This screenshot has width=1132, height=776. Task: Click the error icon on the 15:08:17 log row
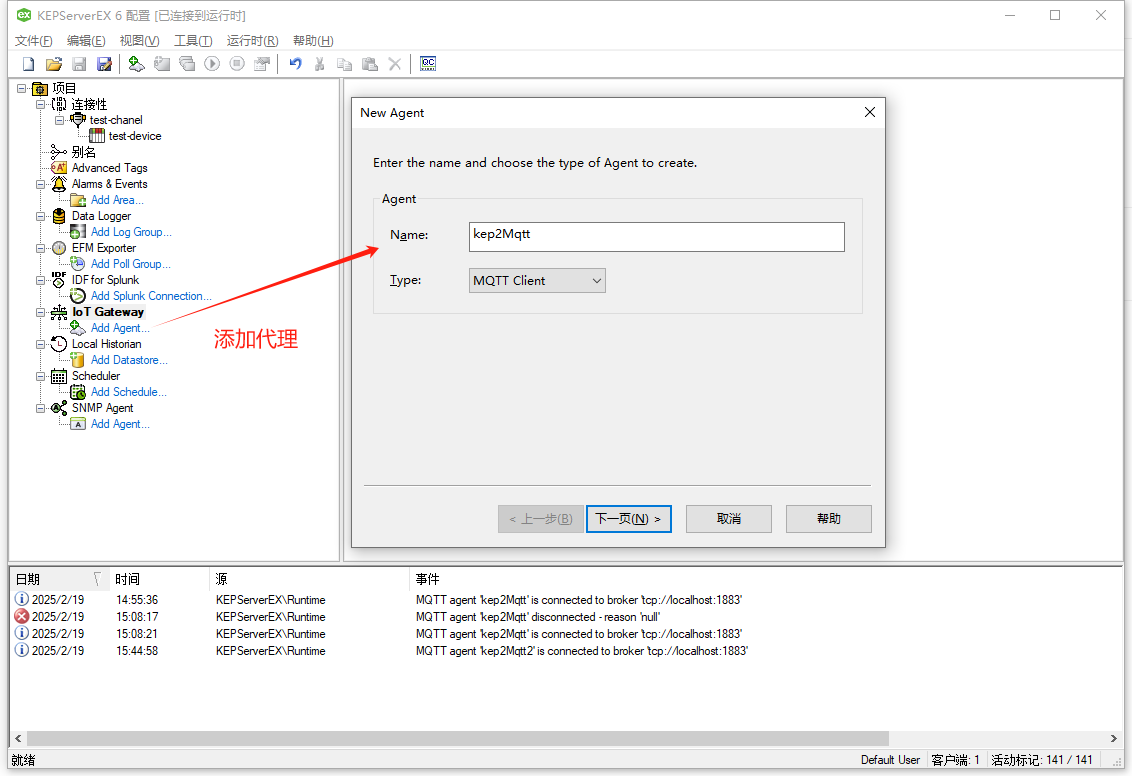(x=22, y=616)
